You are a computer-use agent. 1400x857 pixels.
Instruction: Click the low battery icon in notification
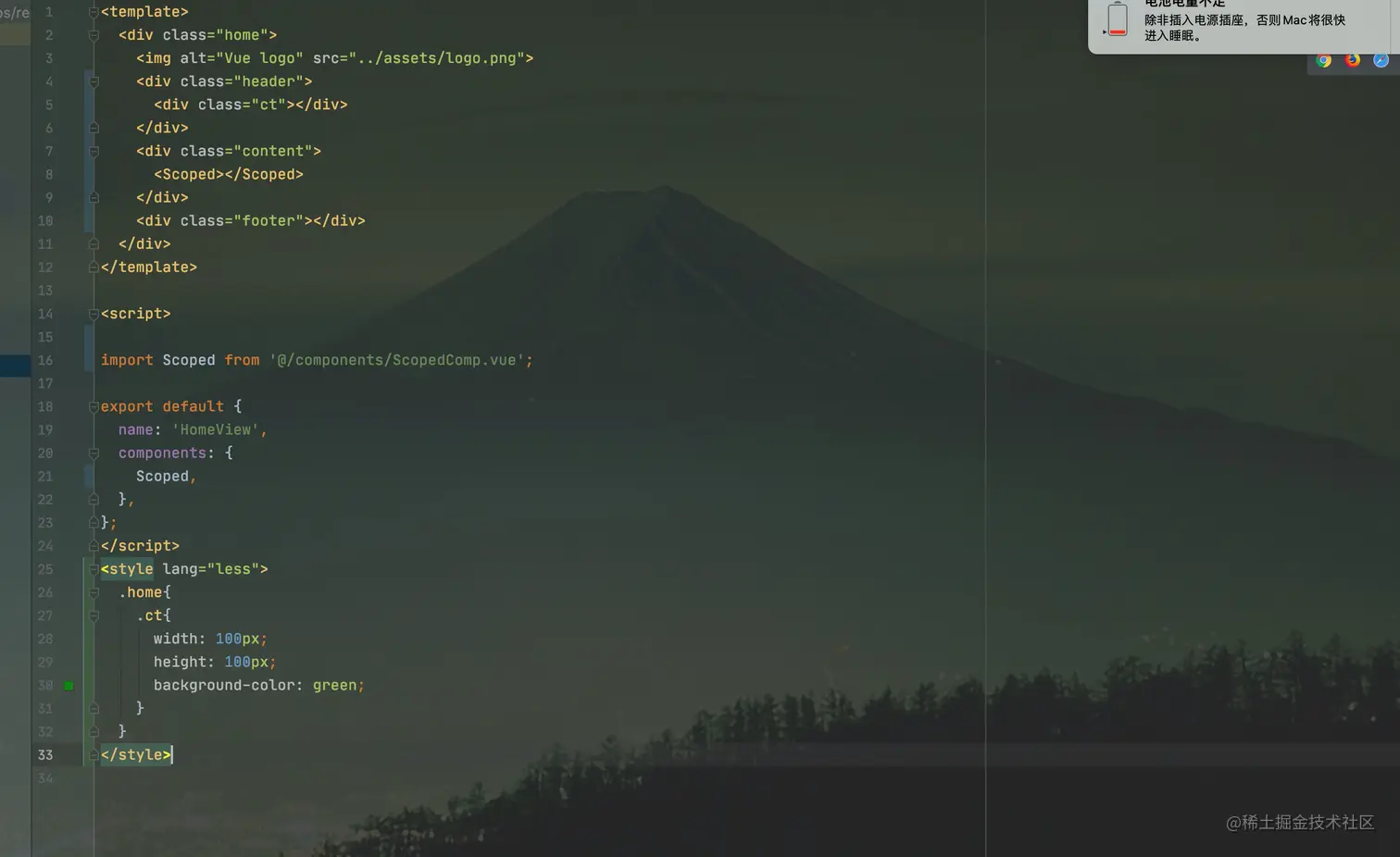point(1118,19)
